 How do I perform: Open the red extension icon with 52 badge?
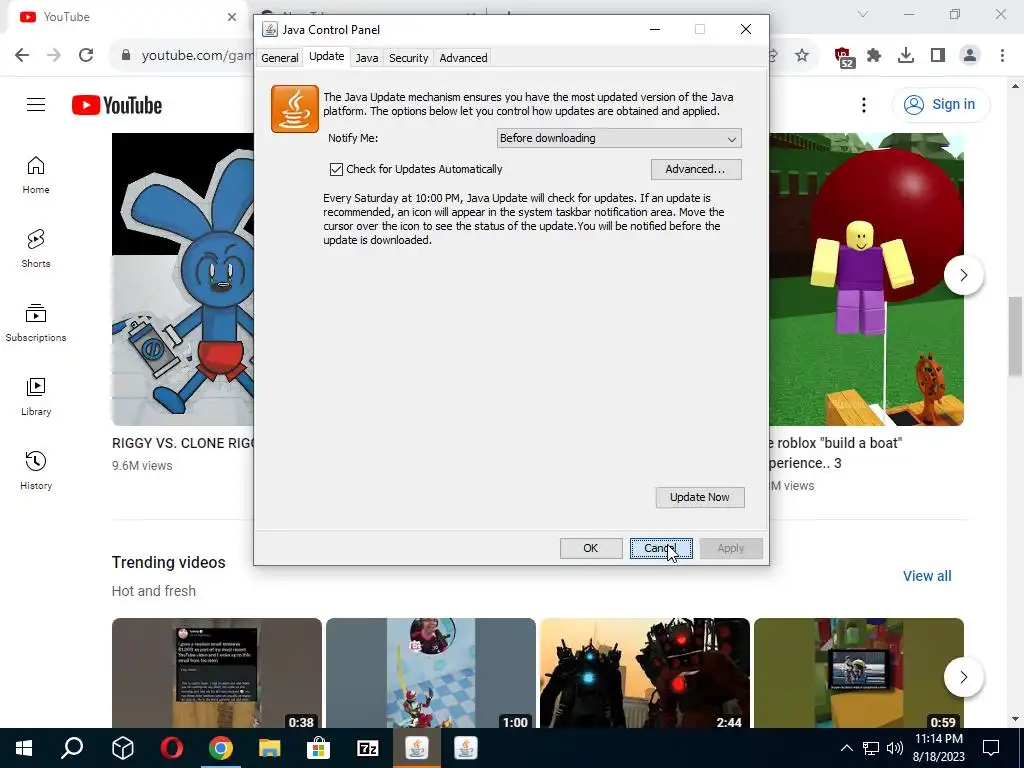click(x=844, y=57)
